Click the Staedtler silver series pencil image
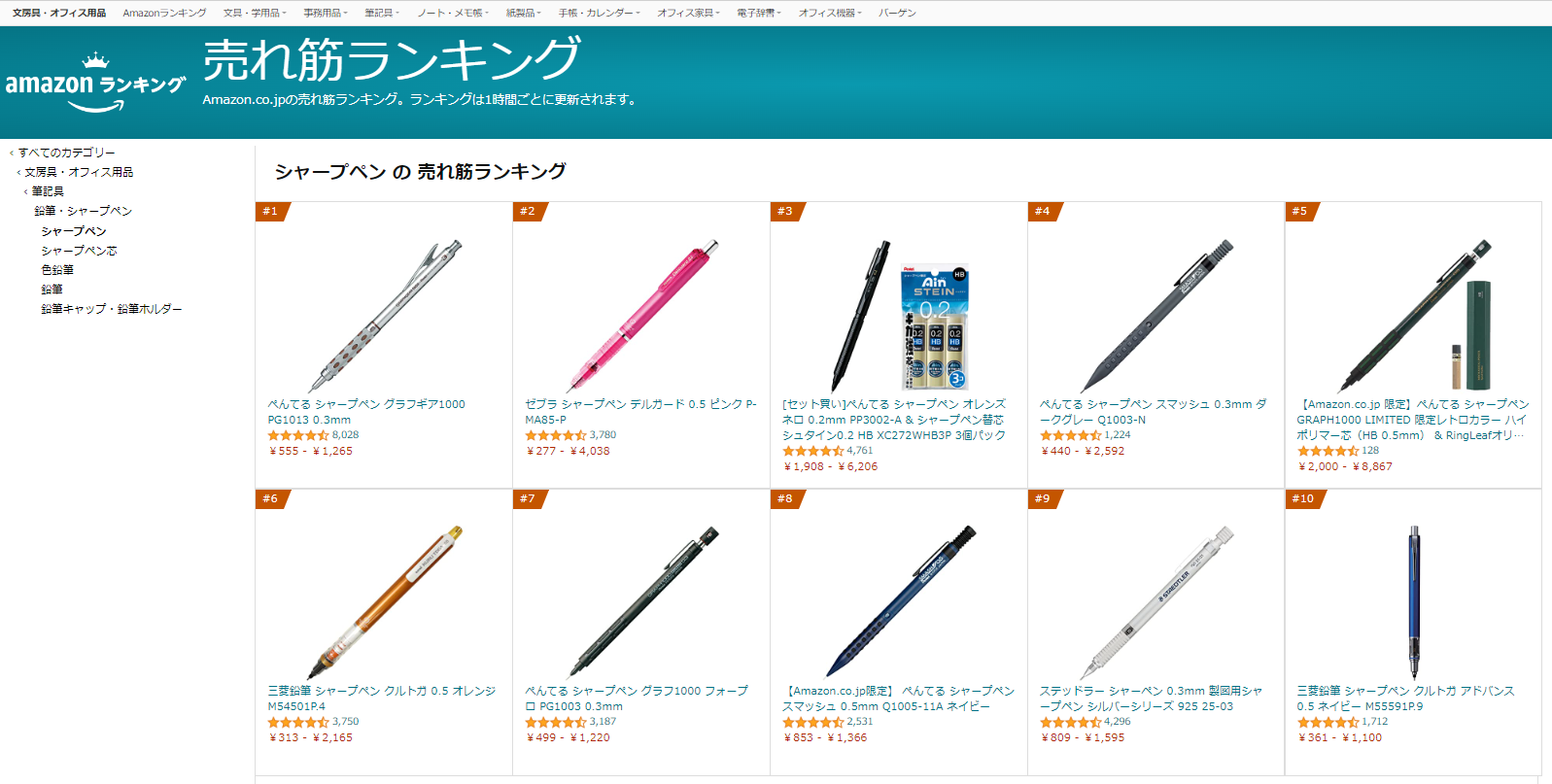Viewport: 1552px width, 784px height. 1157,602
